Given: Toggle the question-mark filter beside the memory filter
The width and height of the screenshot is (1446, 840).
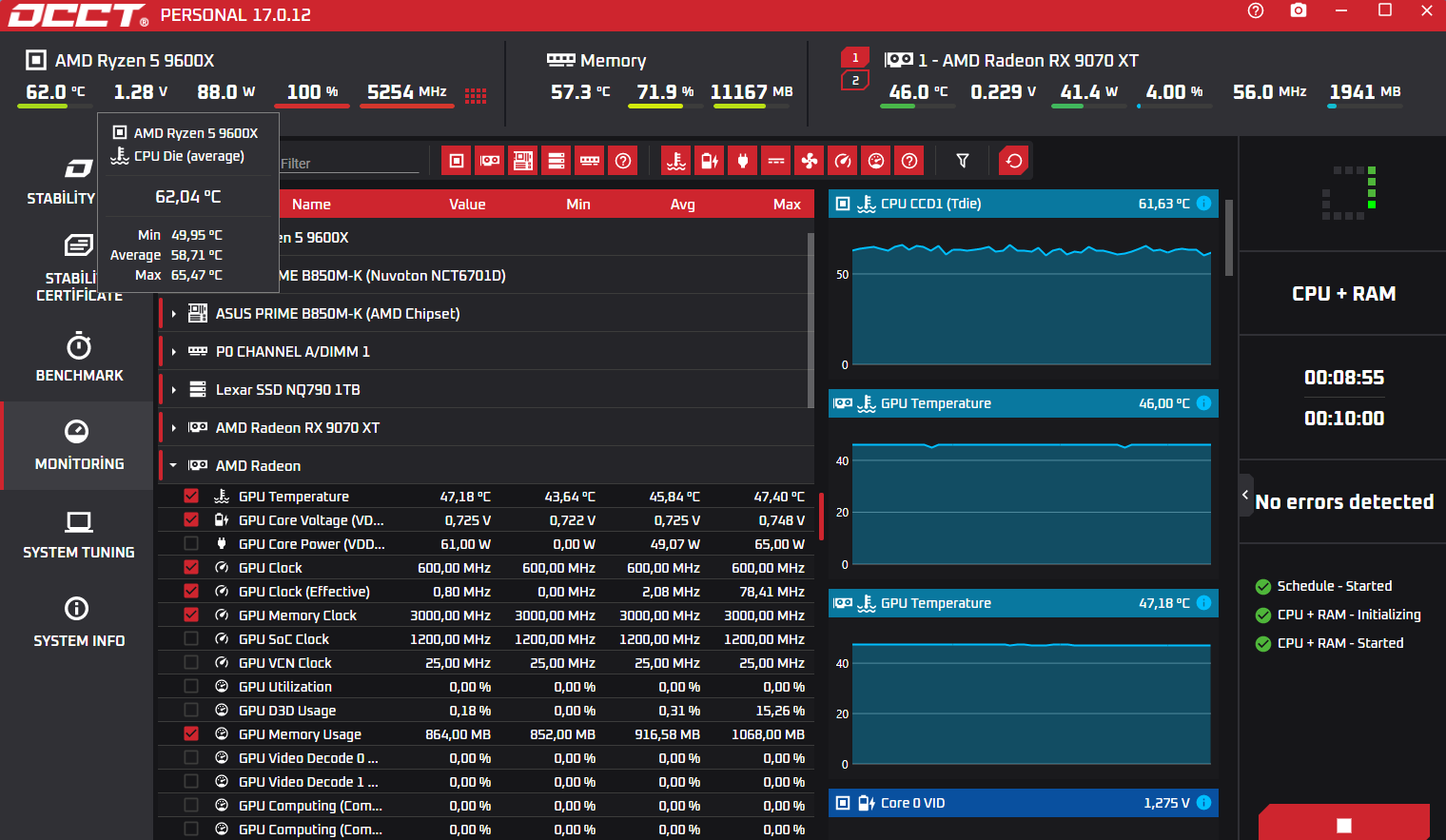Looking at the screenshot, I should (x=623, y=161).
